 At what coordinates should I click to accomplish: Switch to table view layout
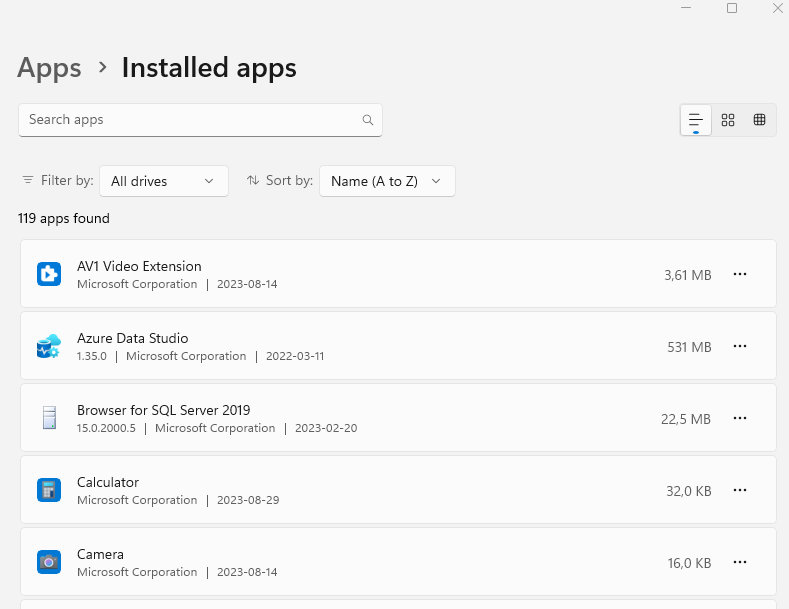[759, 120]
